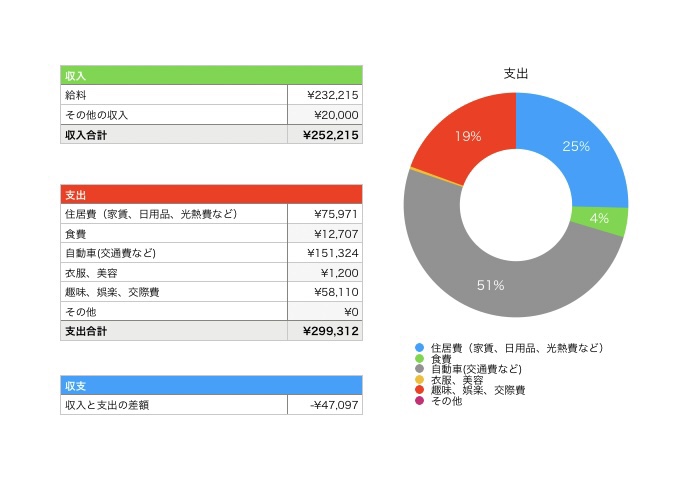Click the green 食費 legend dot
The height and width of the screenshot is (495, 693).
pos(419,358)
